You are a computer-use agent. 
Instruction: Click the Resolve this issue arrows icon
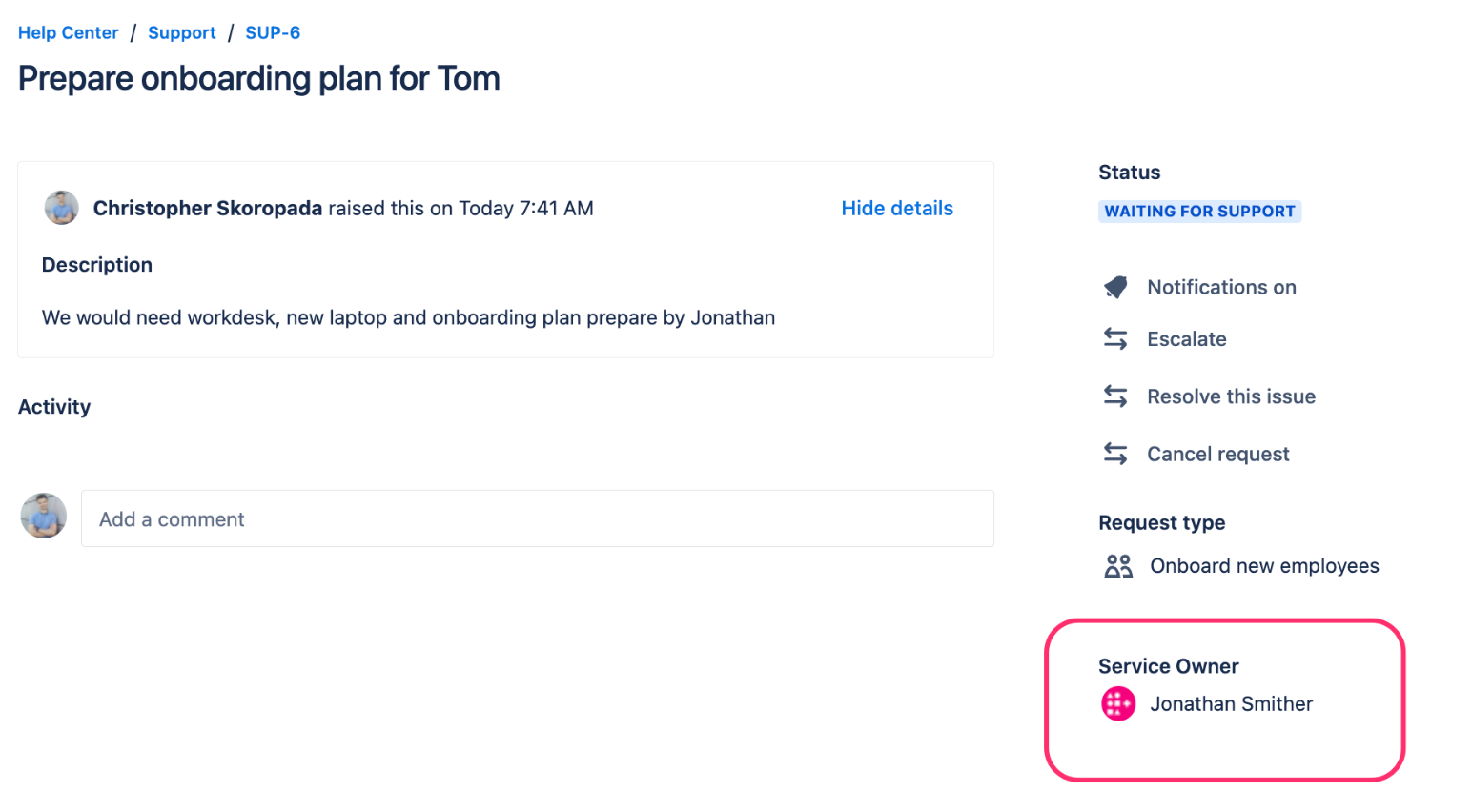pos(1115,396)
